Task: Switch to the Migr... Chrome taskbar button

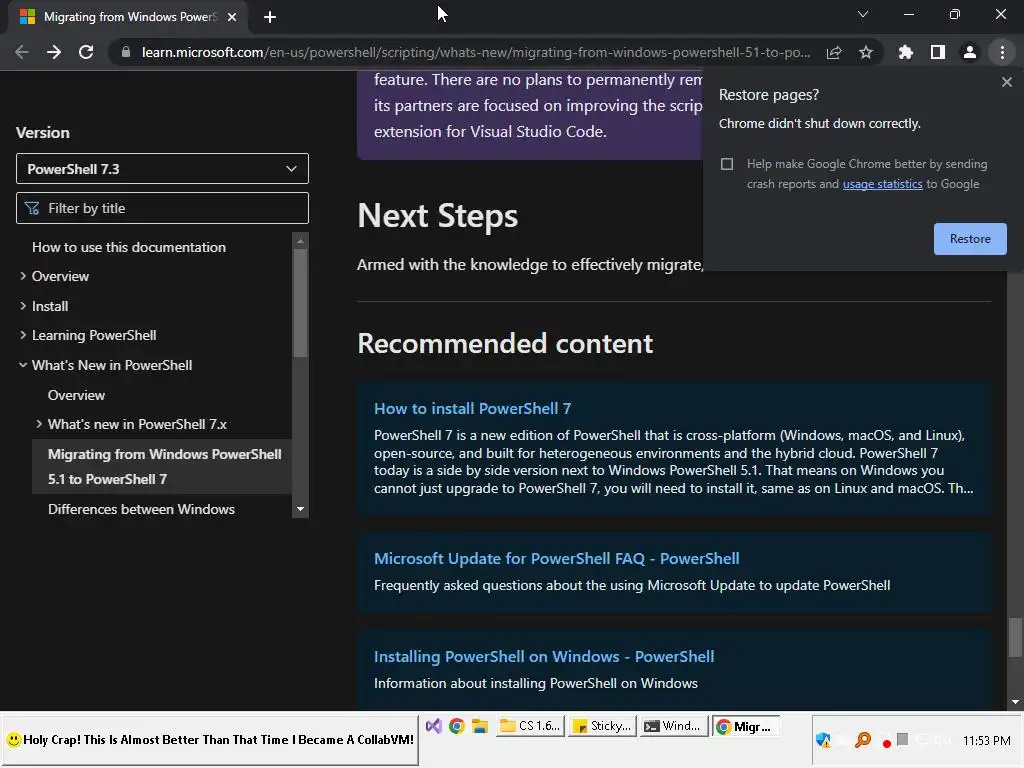Action: click(x=745, y=726)
